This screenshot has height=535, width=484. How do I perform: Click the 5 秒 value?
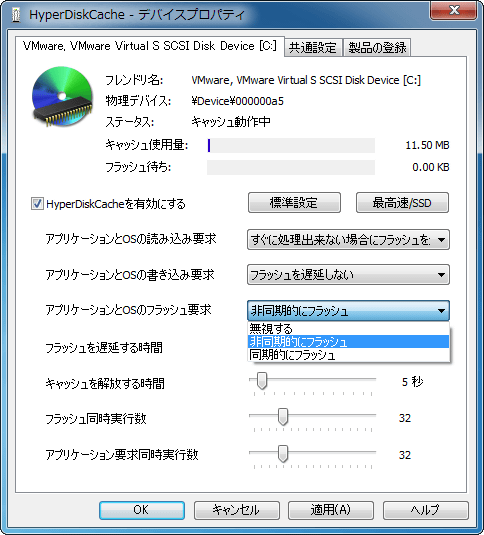[x=412, y=382]
